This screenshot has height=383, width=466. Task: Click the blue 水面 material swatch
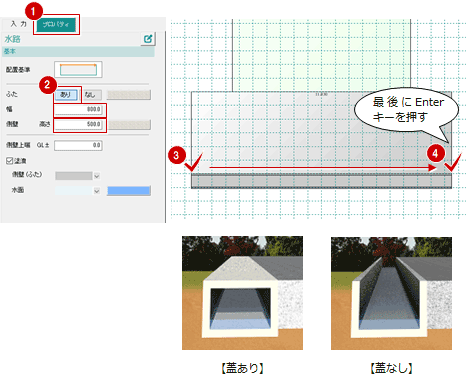click(129, 191)
